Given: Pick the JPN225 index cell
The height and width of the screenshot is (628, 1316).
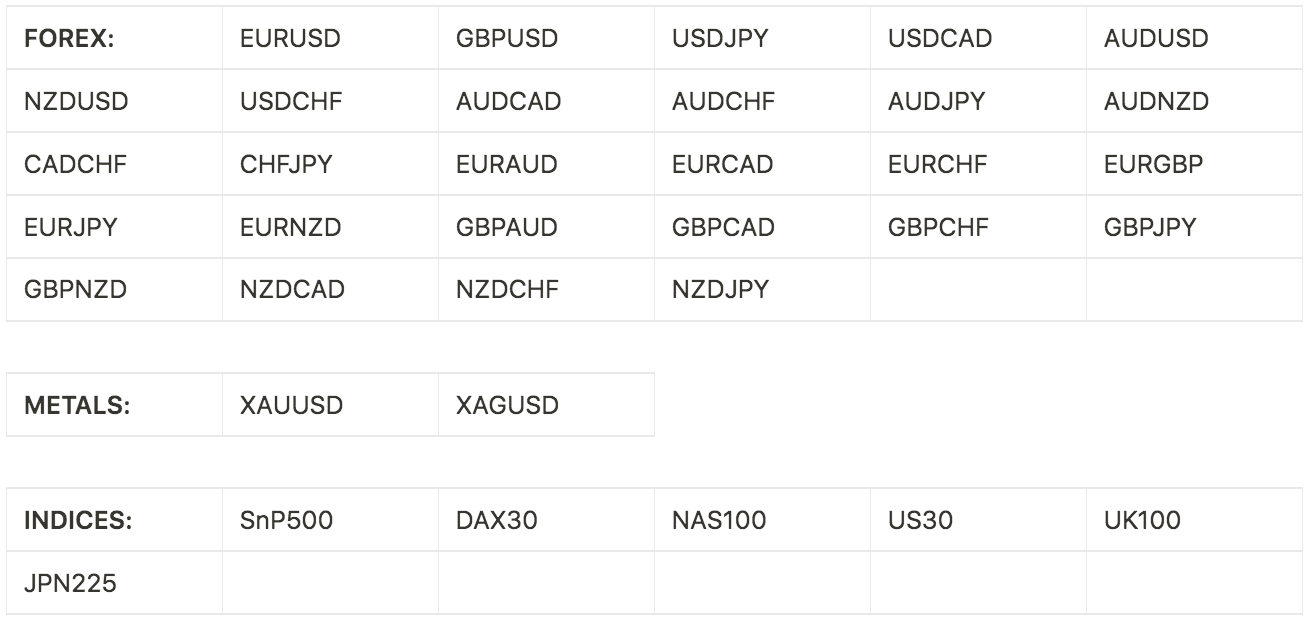Looking at the screenshot, I should pyautogui.click(x=114, y=583).
